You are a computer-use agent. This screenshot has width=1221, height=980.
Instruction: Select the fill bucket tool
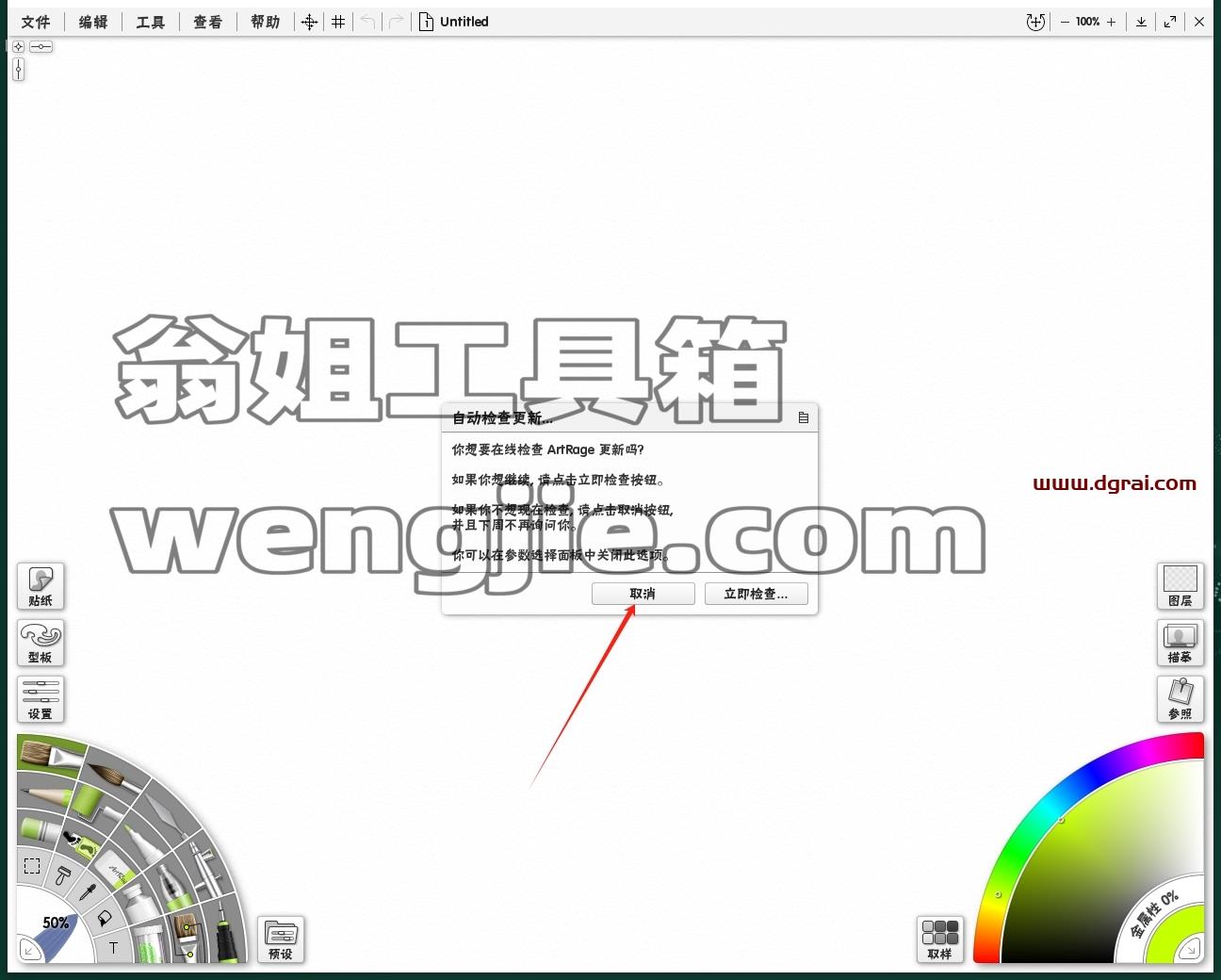point(105,917)
